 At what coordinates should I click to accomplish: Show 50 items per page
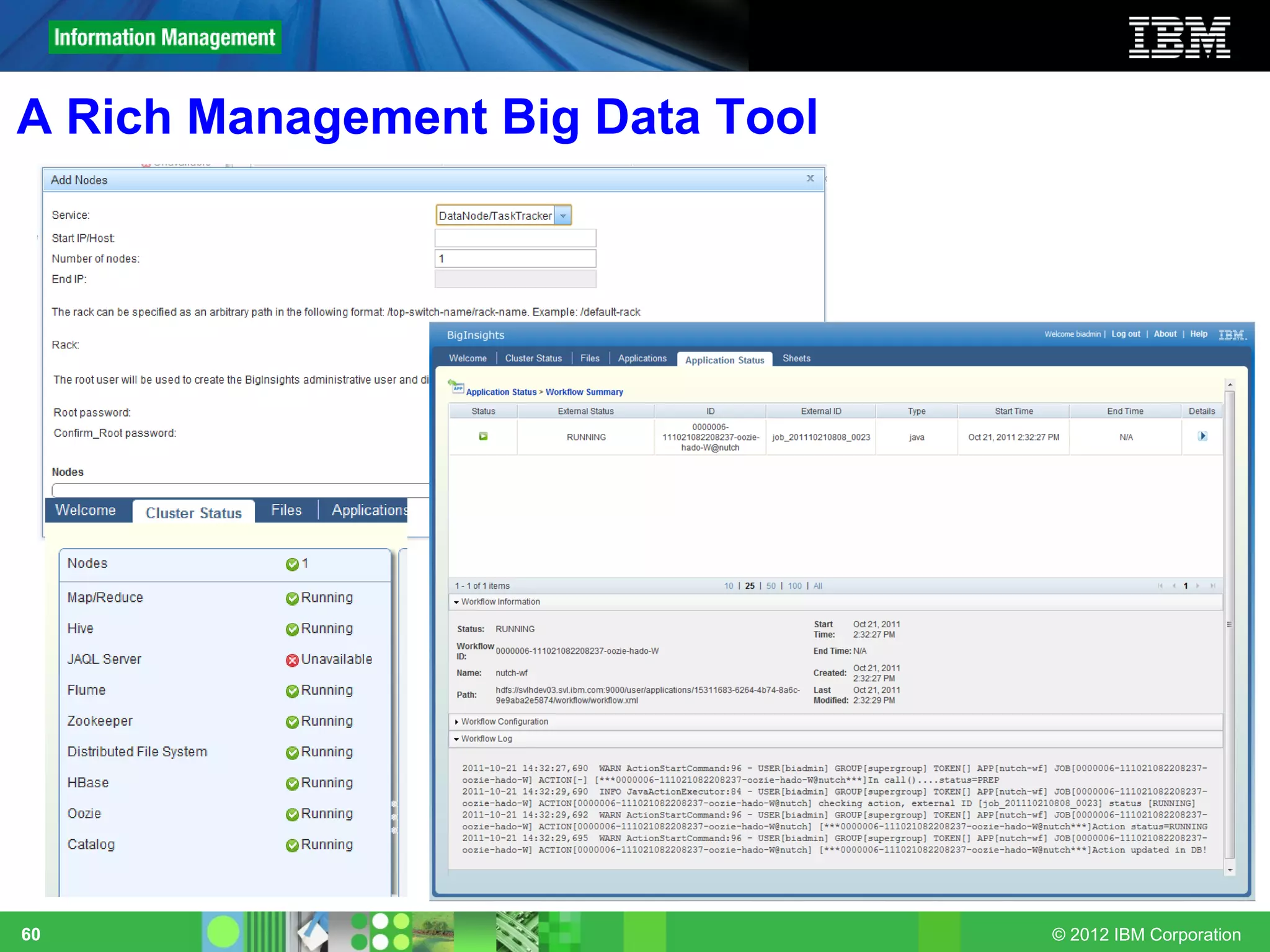pos(770,586)
